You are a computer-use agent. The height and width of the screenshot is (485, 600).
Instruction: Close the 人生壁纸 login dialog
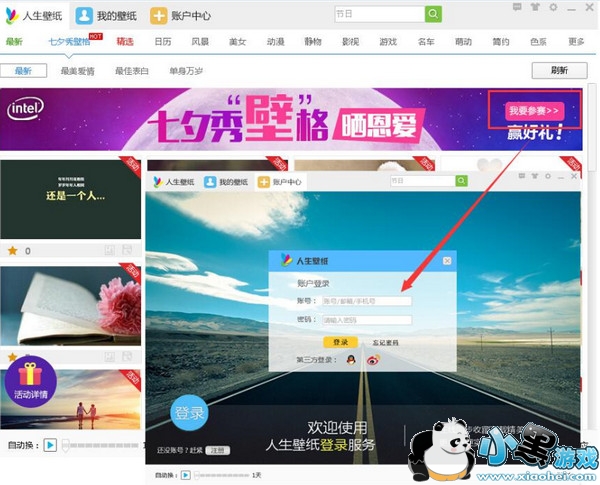tap(447, 261)
